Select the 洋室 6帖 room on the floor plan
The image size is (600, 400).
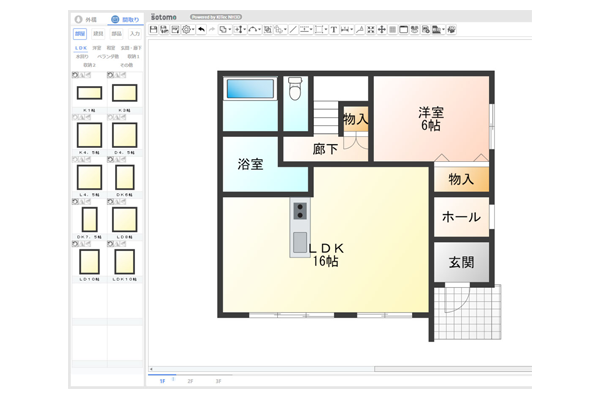(x=430, y=118)
